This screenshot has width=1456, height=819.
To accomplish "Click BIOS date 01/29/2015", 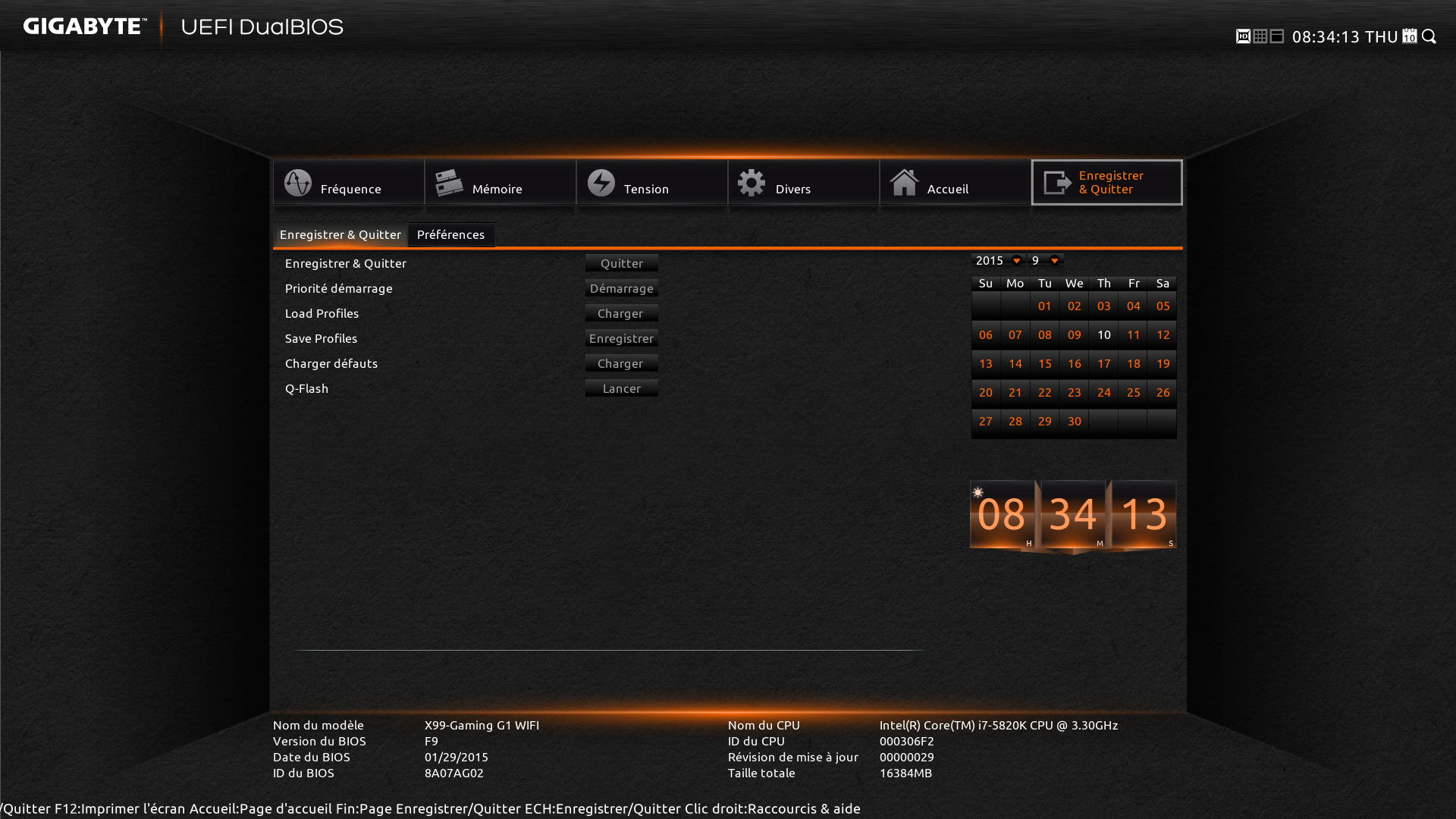I will click(456, 757).
